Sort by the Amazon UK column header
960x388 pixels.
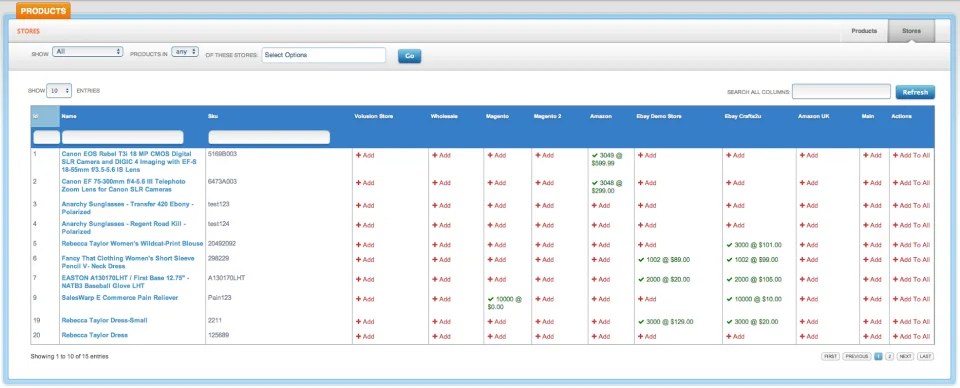813,116
